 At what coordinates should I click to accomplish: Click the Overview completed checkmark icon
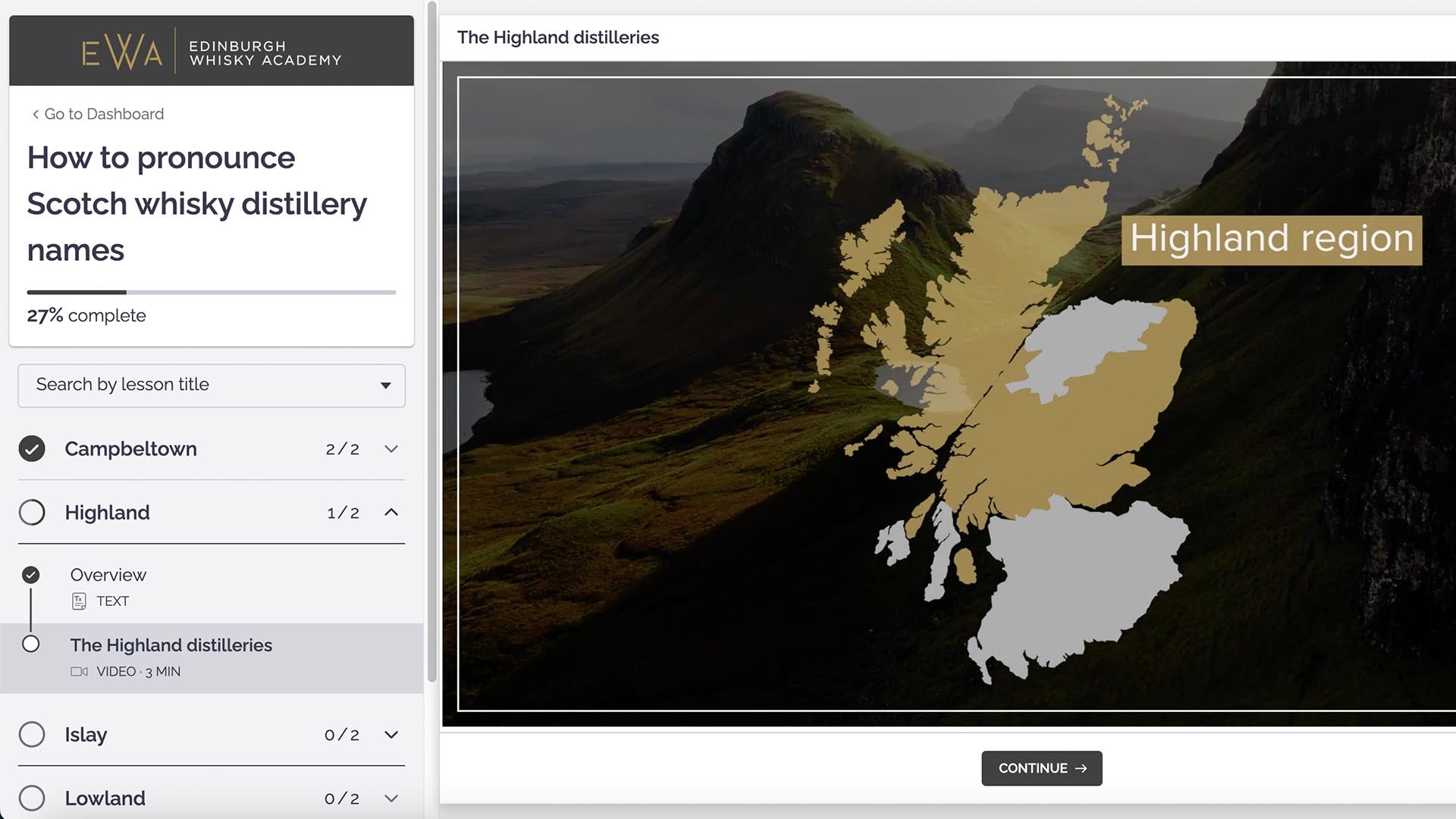pos(31,575)
